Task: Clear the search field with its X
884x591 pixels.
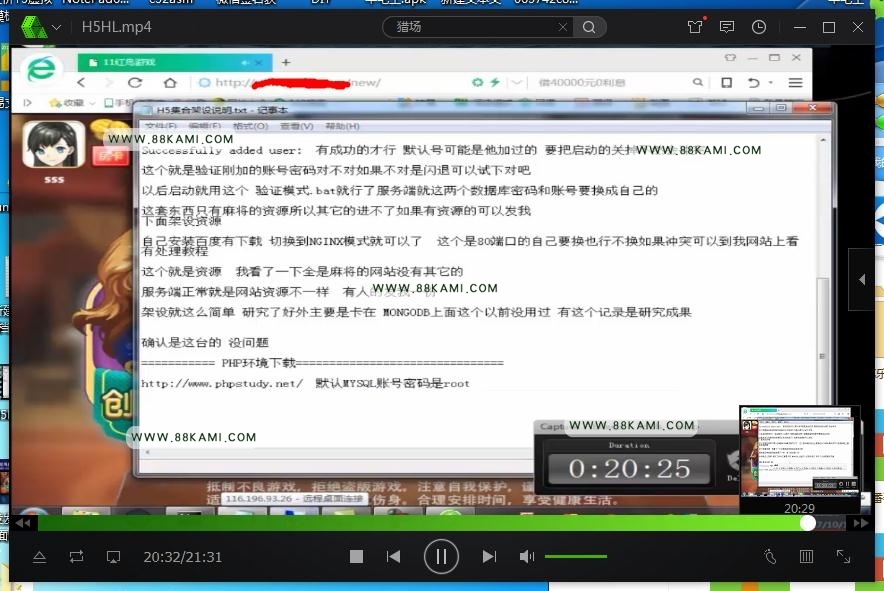Action: 563,27
